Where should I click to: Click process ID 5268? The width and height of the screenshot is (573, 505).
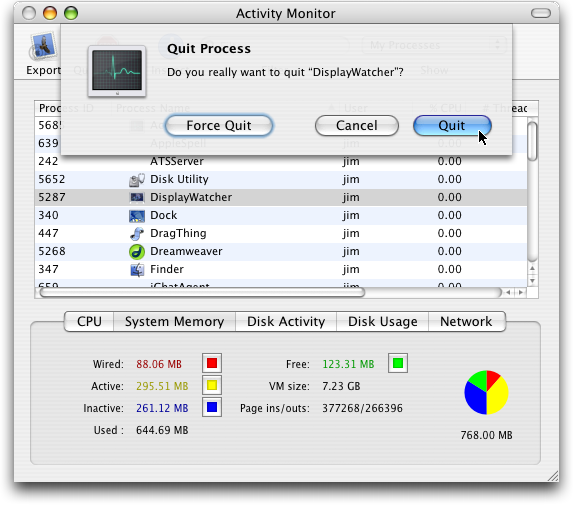click(52, 251)
